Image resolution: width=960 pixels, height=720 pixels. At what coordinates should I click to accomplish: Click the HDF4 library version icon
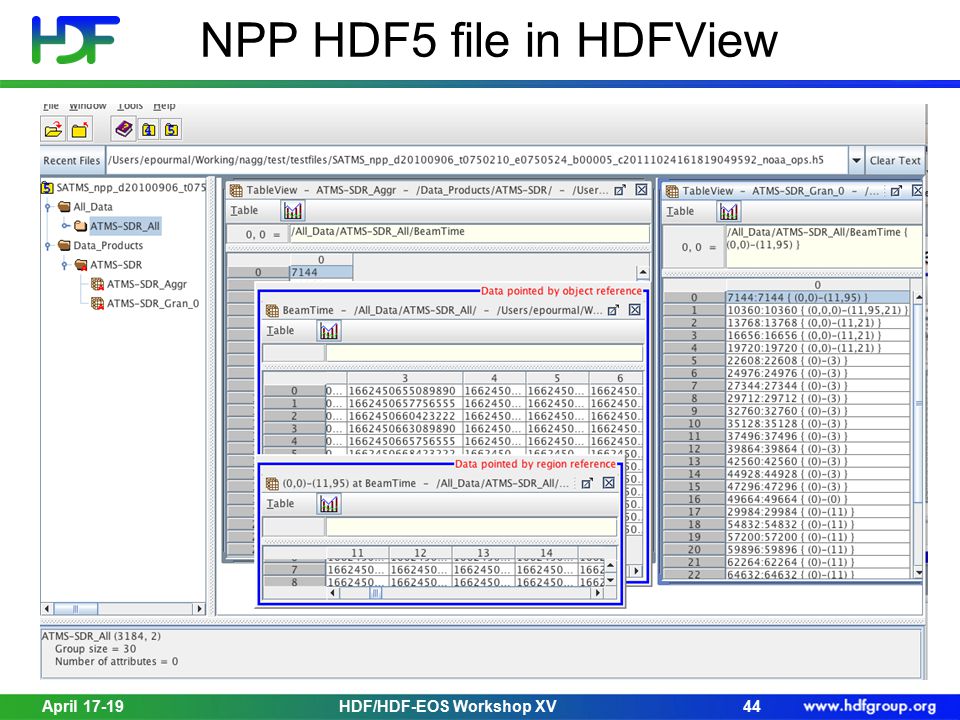[149, 129]
